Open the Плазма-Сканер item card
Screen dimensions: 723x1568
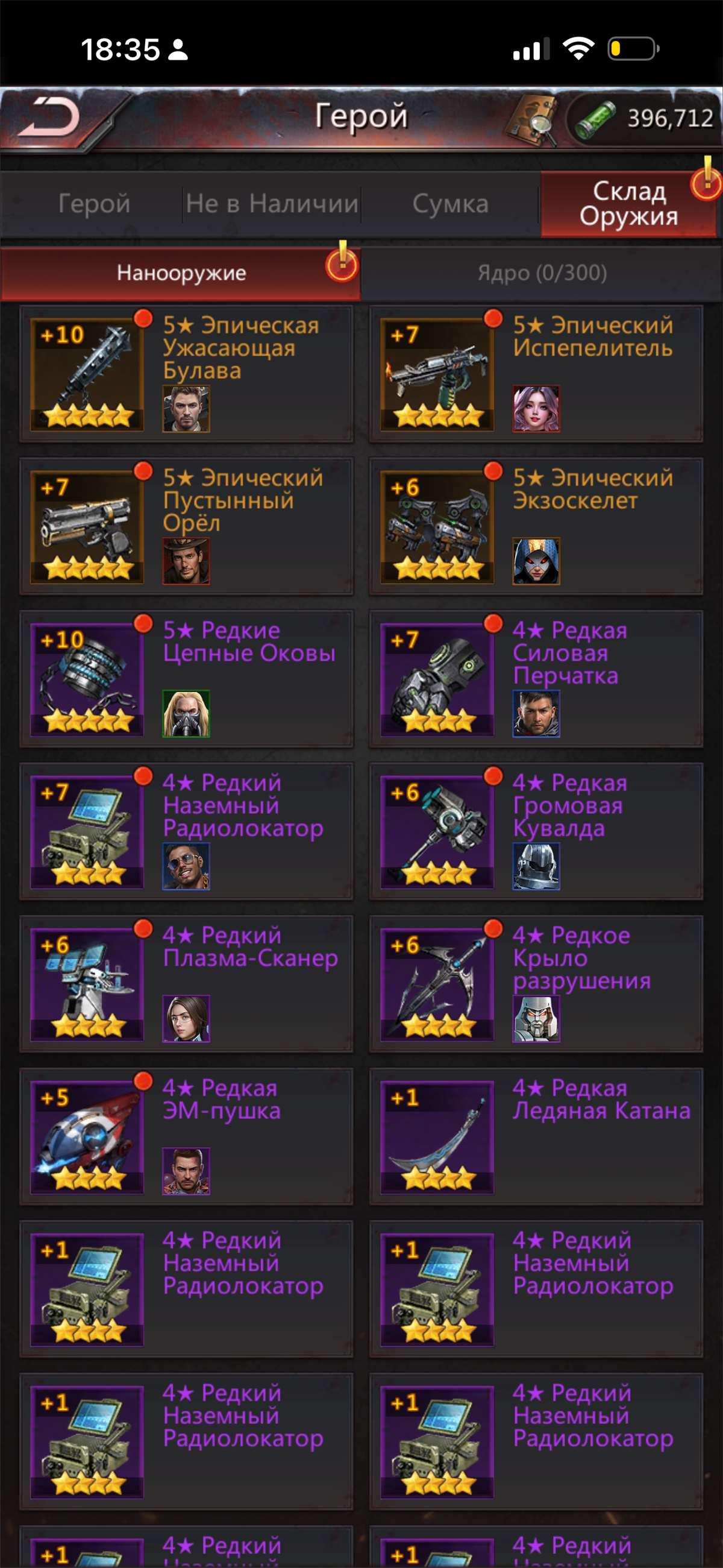tap(186, 984)
